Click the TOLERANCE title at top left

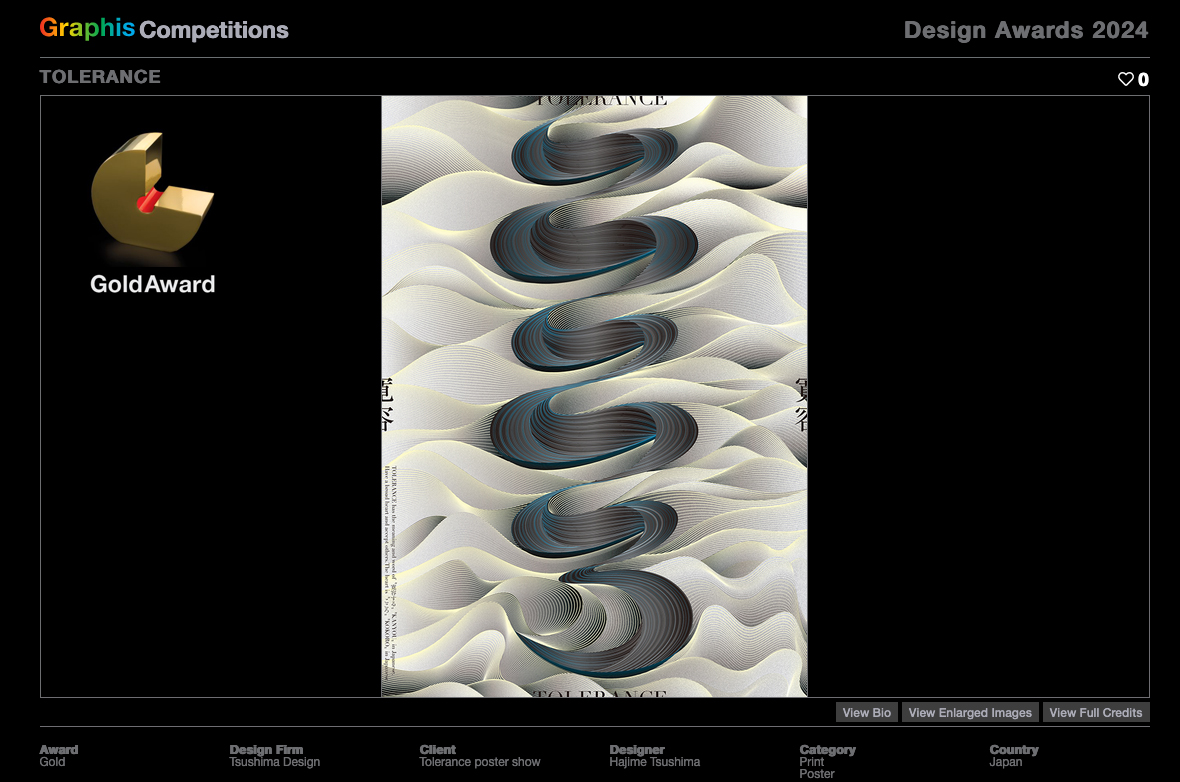(100, 76)
